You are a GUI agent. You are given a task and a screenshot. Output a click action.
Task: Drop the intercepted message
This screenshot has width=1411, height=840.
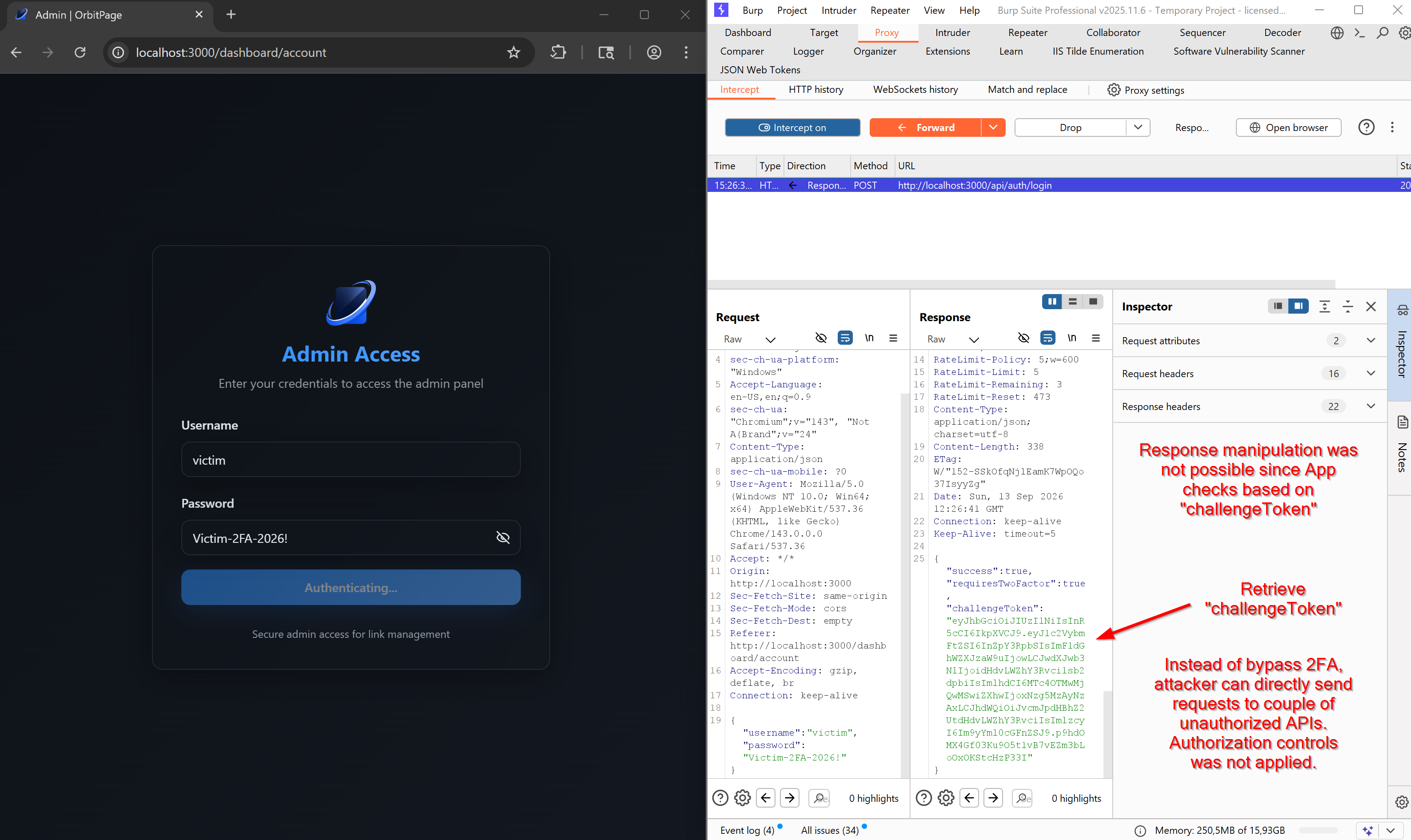[1070, 127]
